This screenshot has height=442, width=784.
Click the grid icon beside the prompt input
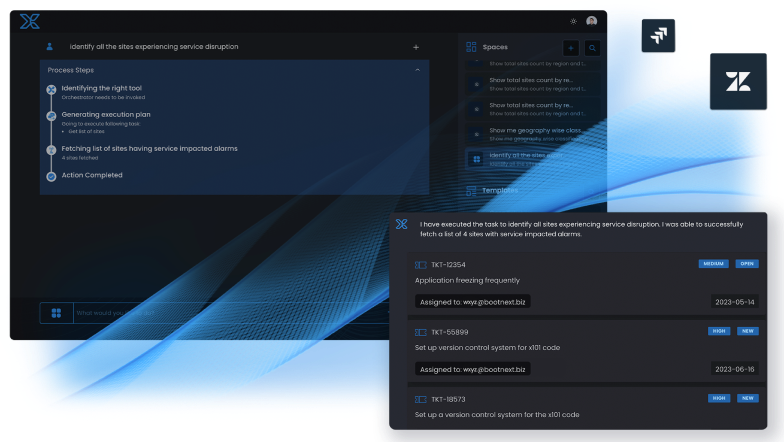(57, 313)
